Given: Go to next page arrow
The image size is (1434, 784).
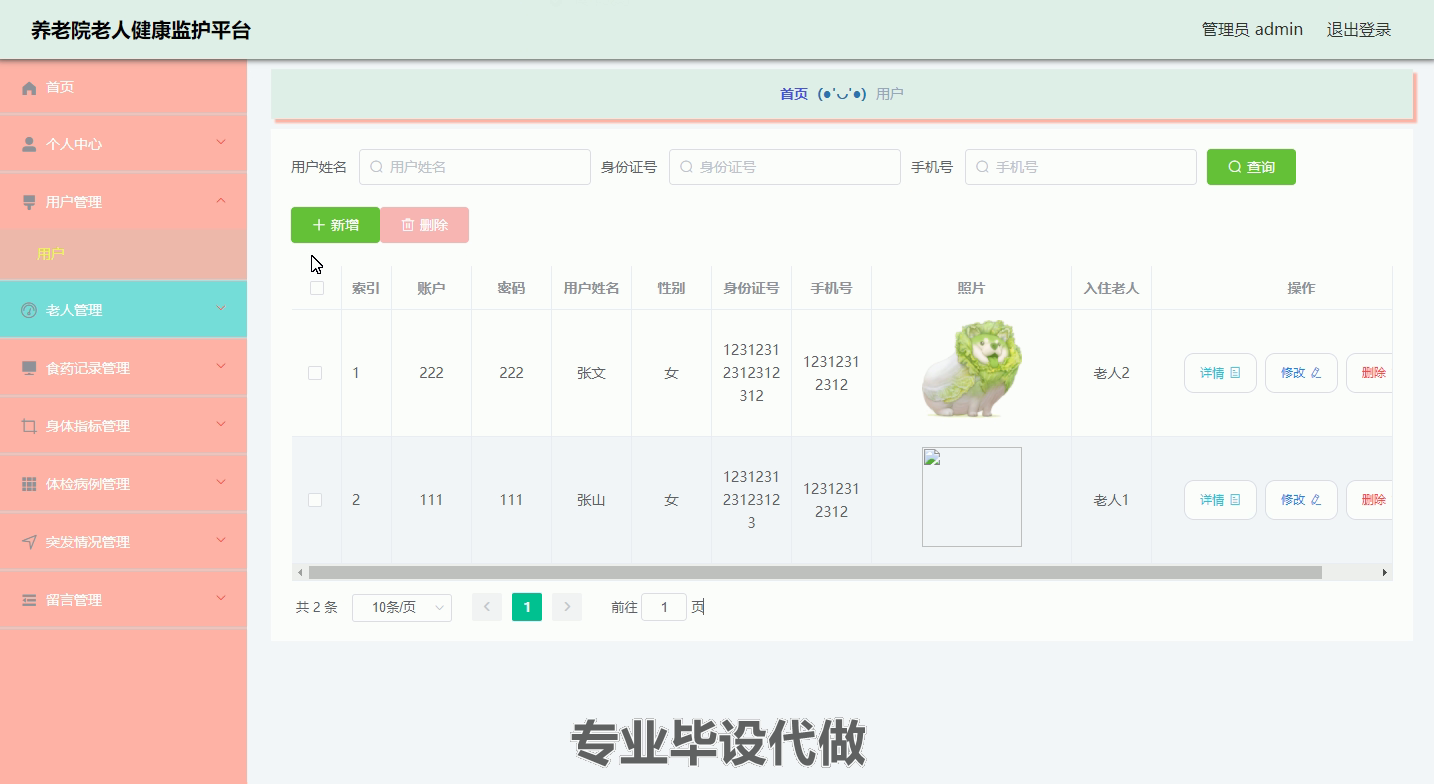Looking at the screenshot, I should pyautogui.click(x=567, y=607).
